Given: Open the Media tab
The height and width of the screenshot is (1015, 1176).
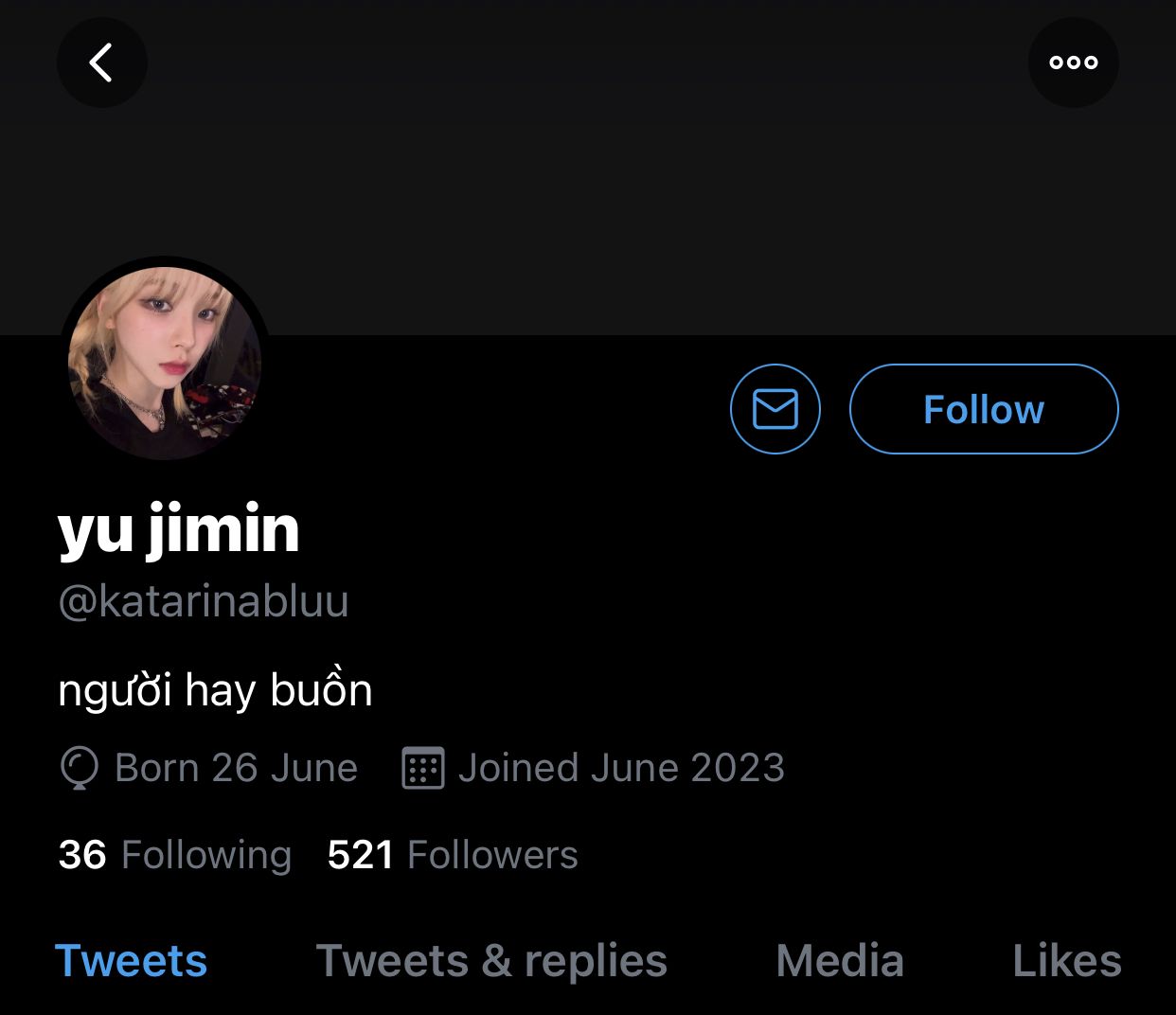Looking at the screenshot, I should (840, 961).
